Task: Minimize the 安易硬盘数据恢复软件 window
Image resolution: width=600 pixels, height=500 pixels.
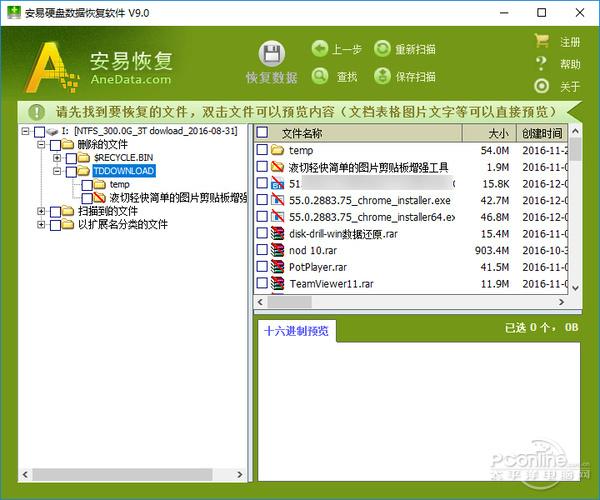Action: (504, 13)
